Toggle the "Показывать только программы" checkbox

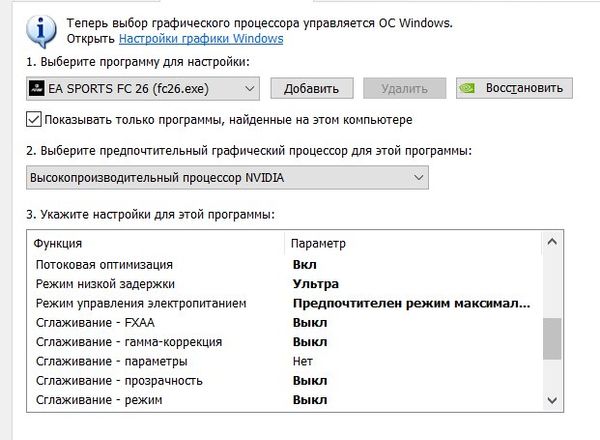(x=35, y=120)
